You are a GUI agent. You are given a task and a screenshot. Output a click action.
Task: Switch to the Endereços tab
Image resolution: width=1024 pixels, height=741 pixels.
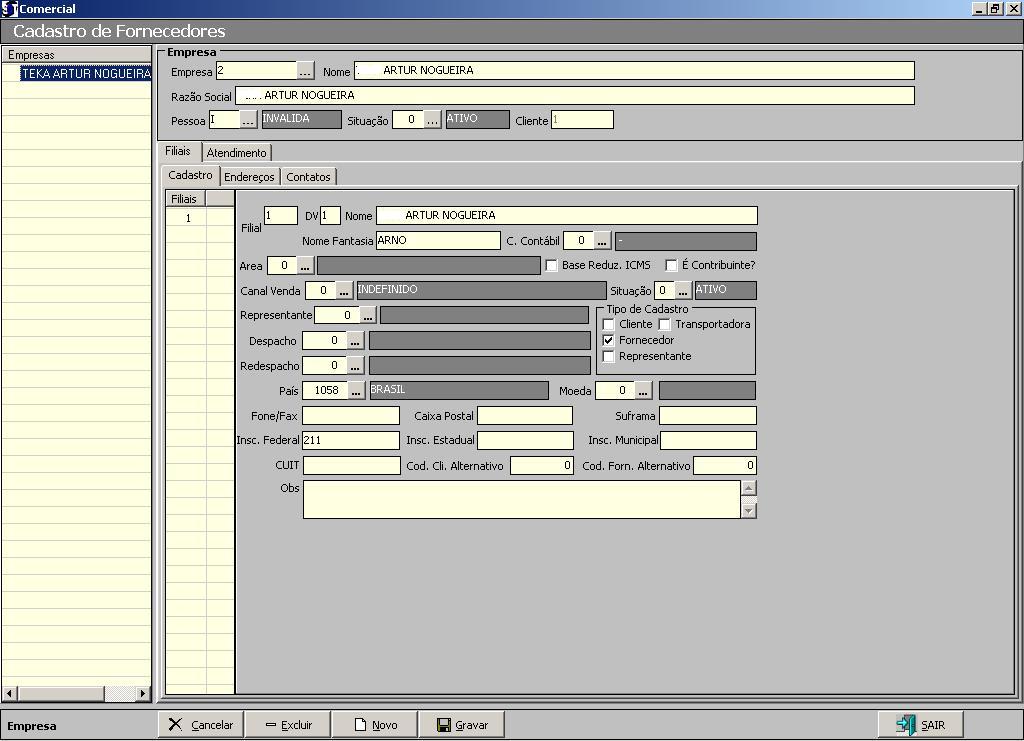(x=249, y=177)
